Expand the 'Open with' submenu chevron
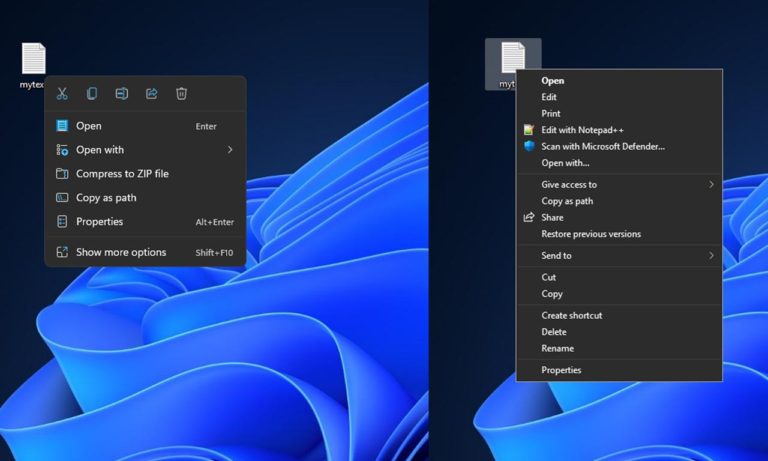Image resolution: width=768 pixels, height=461 pixels. pos(230,149)
